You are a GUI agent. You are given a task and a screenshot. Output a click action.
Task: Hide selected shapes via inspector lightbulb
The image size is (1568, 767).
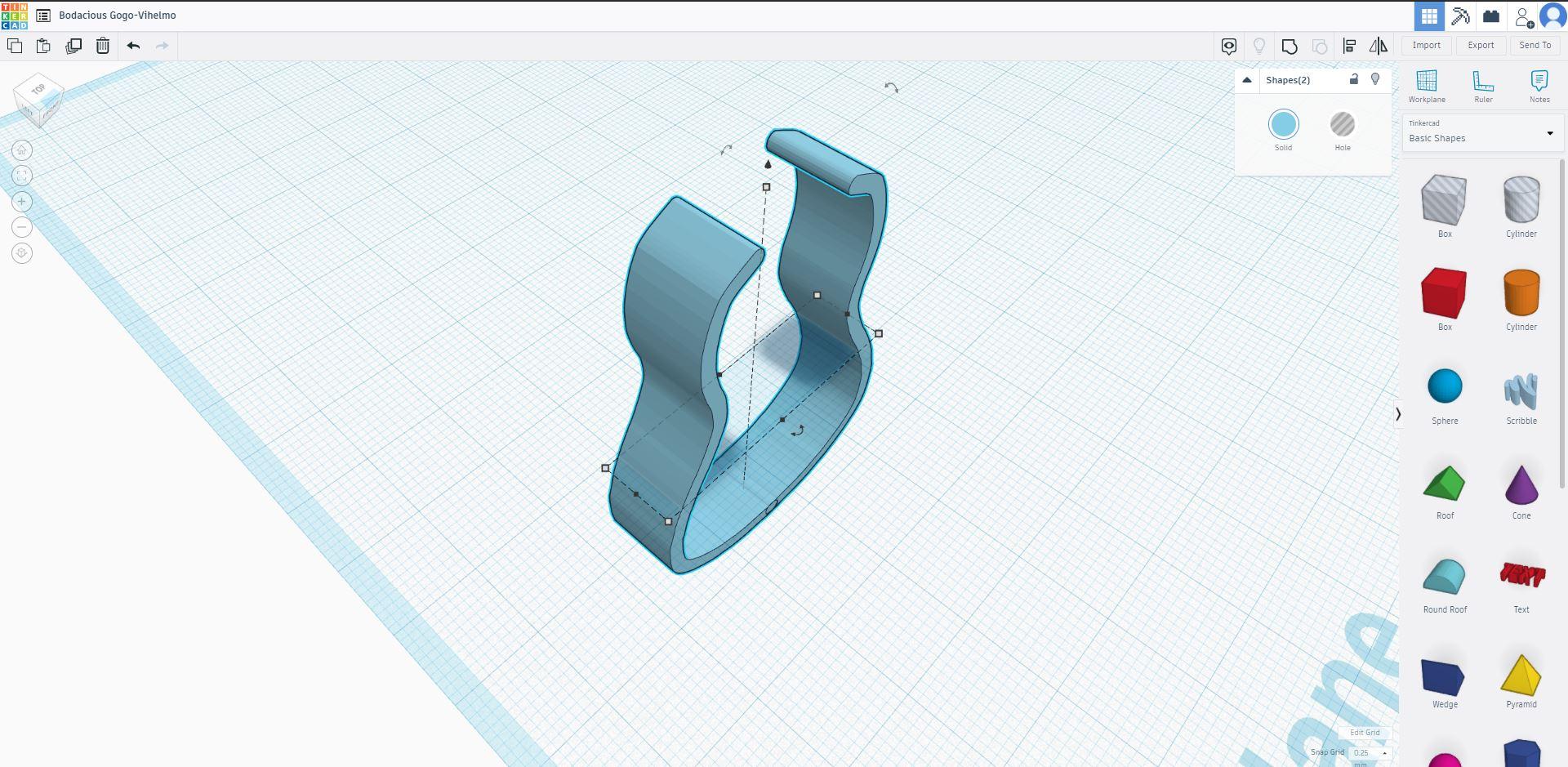coord(1375,79)
